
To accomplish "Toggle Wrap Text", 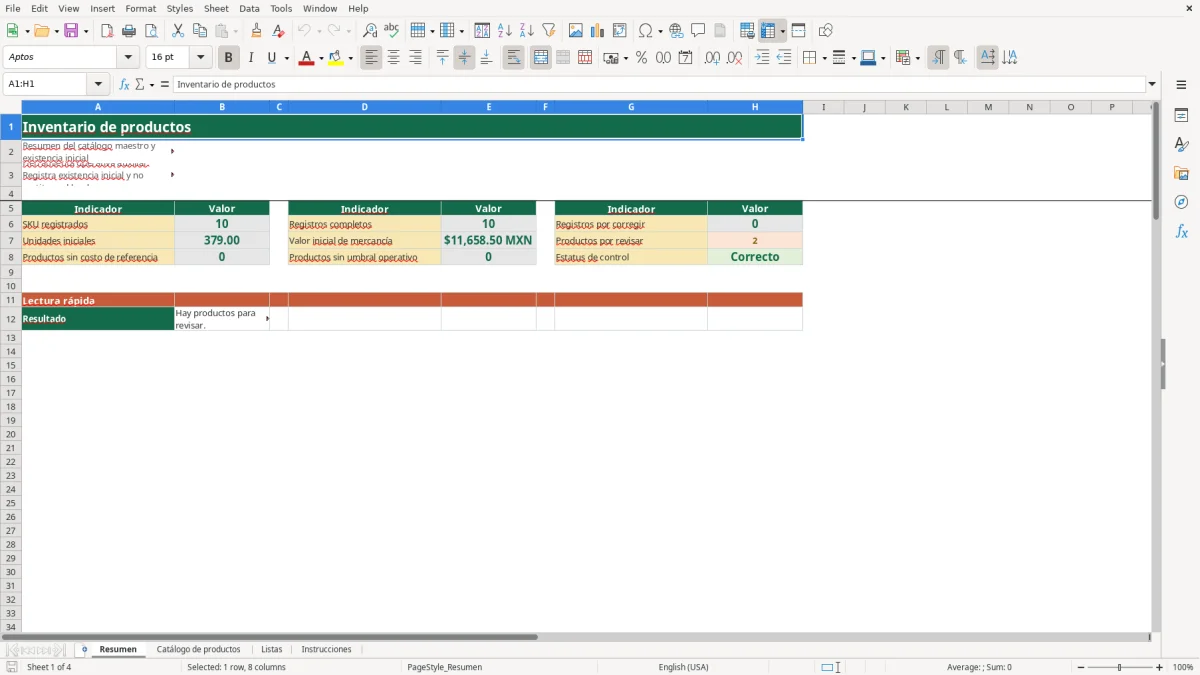I will (x=514, y=58).
